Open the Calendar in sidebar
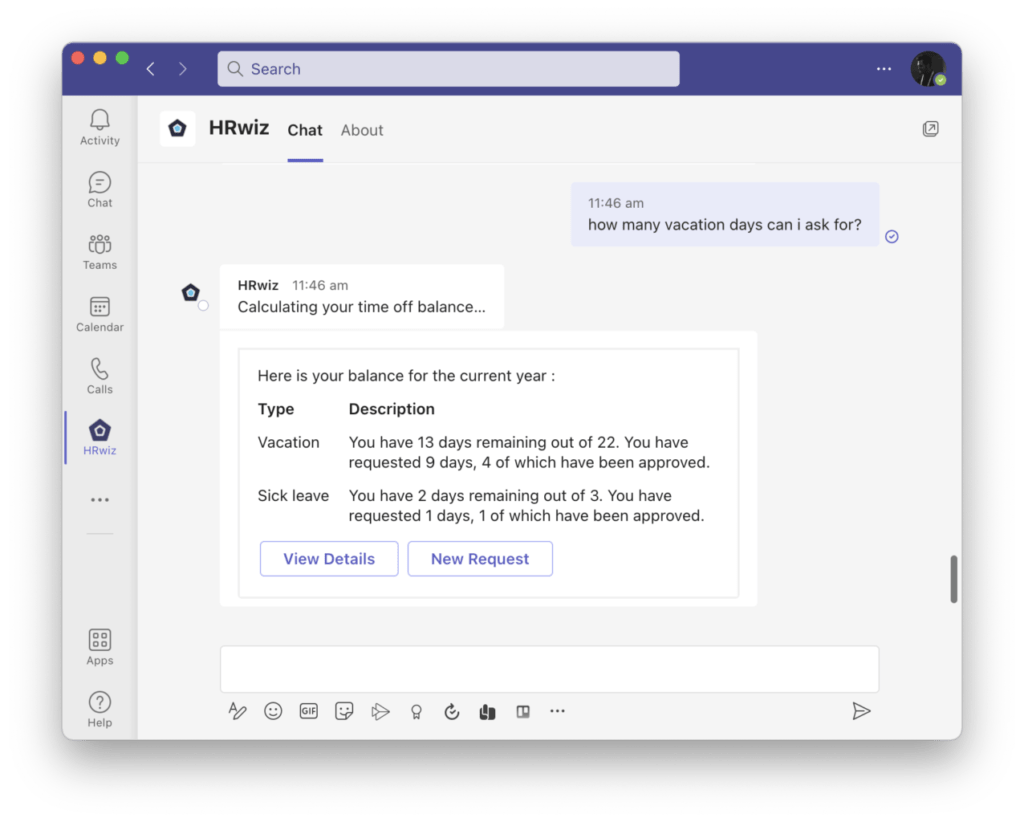Image resolution: width=1024 pixels, height=822 pixels. [100, 314]
